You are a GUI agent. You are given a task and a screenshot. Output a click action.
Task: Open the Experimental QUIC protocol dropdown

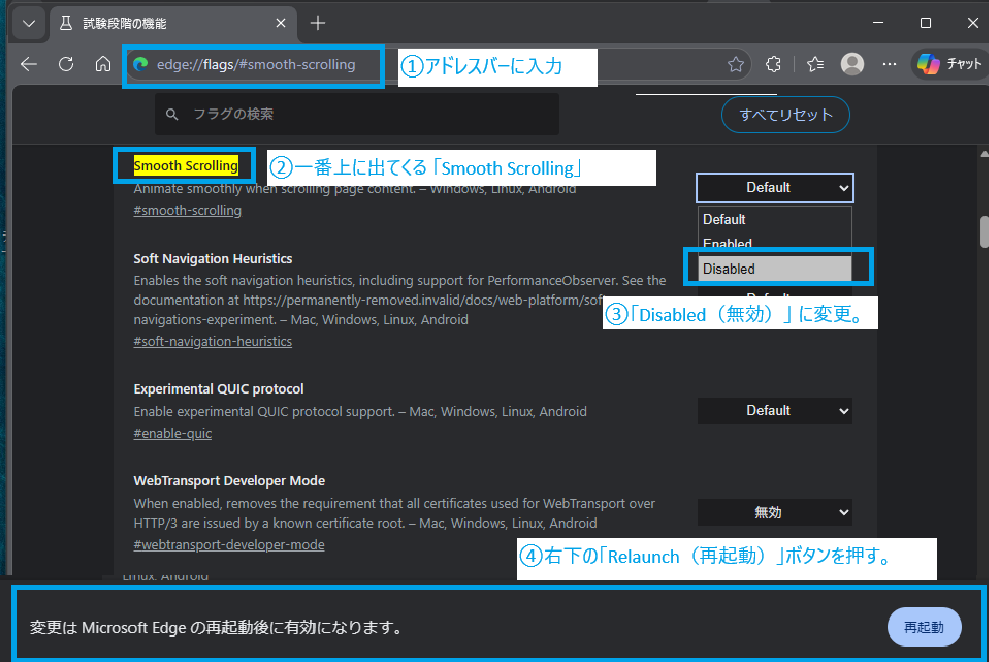pyautogui.click(x=774, y=410)
